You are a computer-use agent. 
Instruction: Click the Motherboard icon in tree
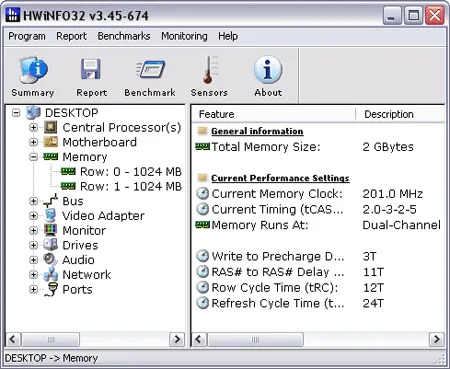click(x=51, y=142)
